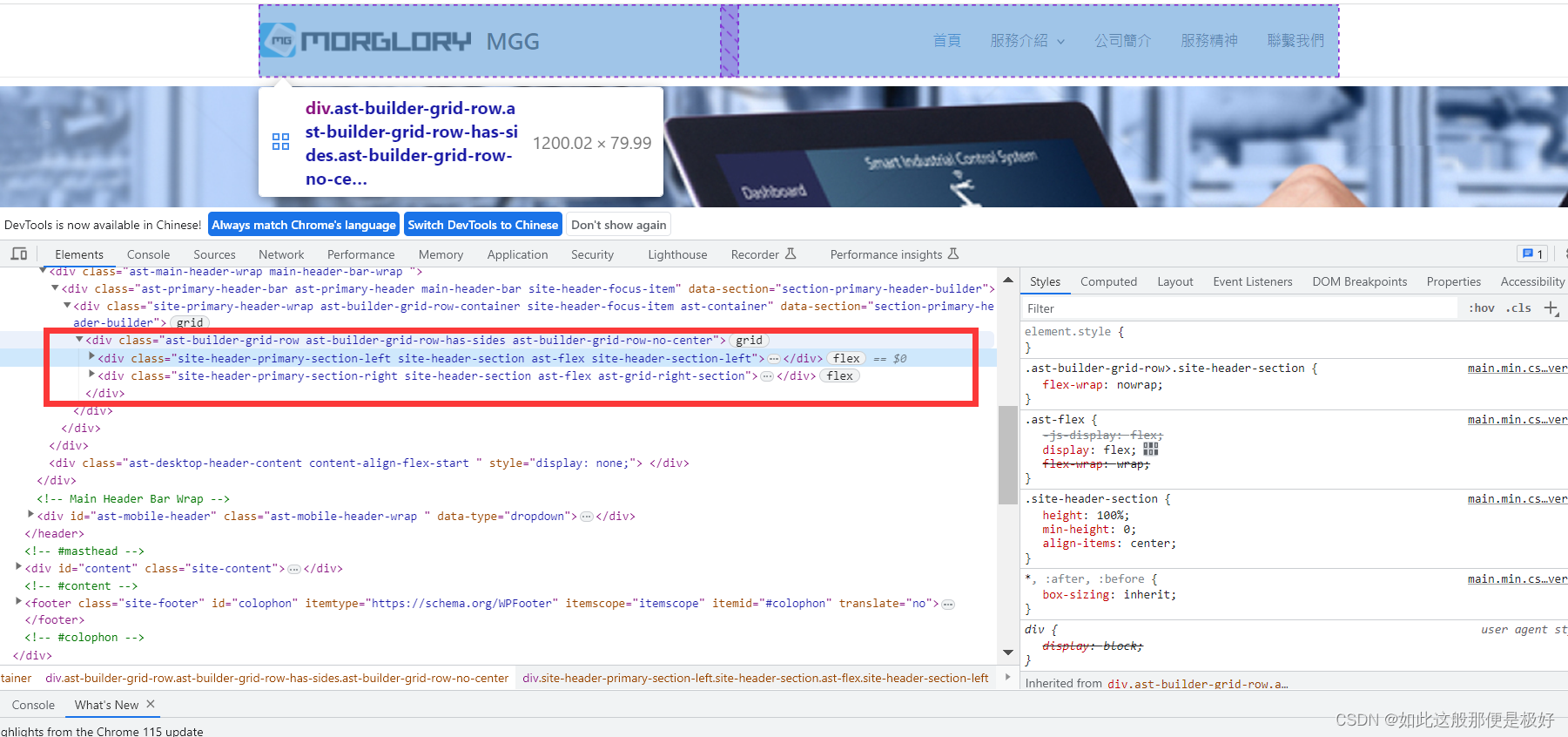Close the What's New drawer tab
Screen dimensions: 1568x737
point(151,704)
